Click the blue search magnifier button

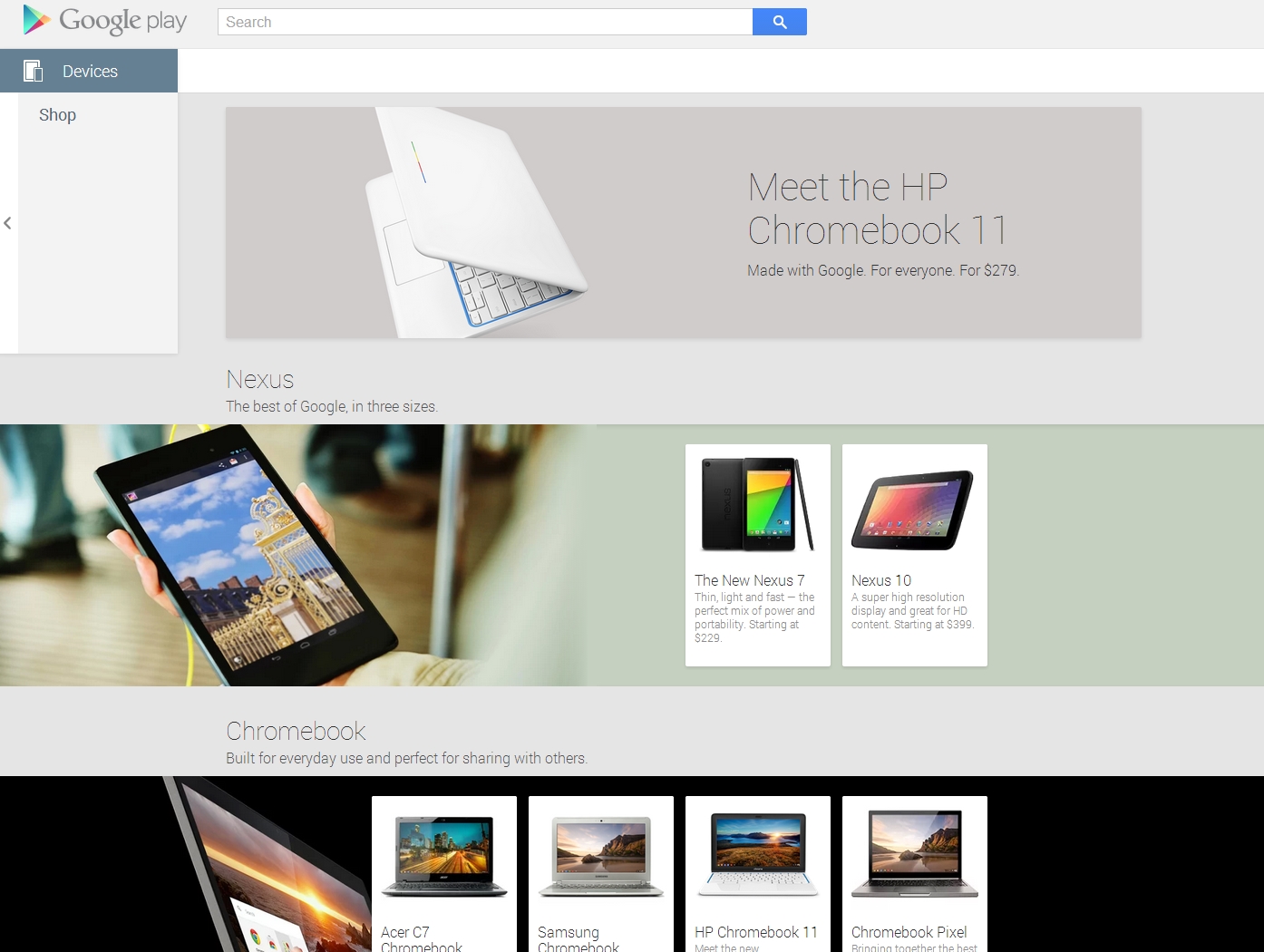tap(780, 22)
